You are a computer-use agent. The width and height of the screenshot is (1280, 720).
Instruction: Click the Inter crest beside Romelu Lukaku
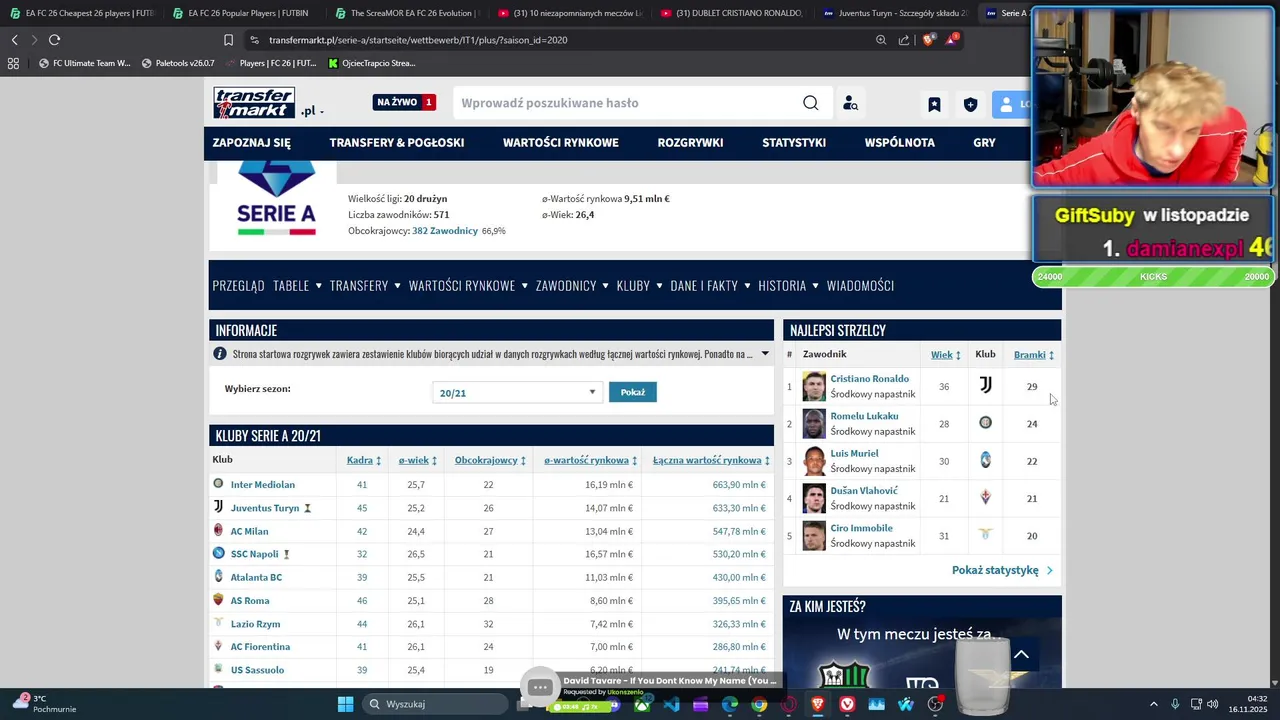point(985,423)
